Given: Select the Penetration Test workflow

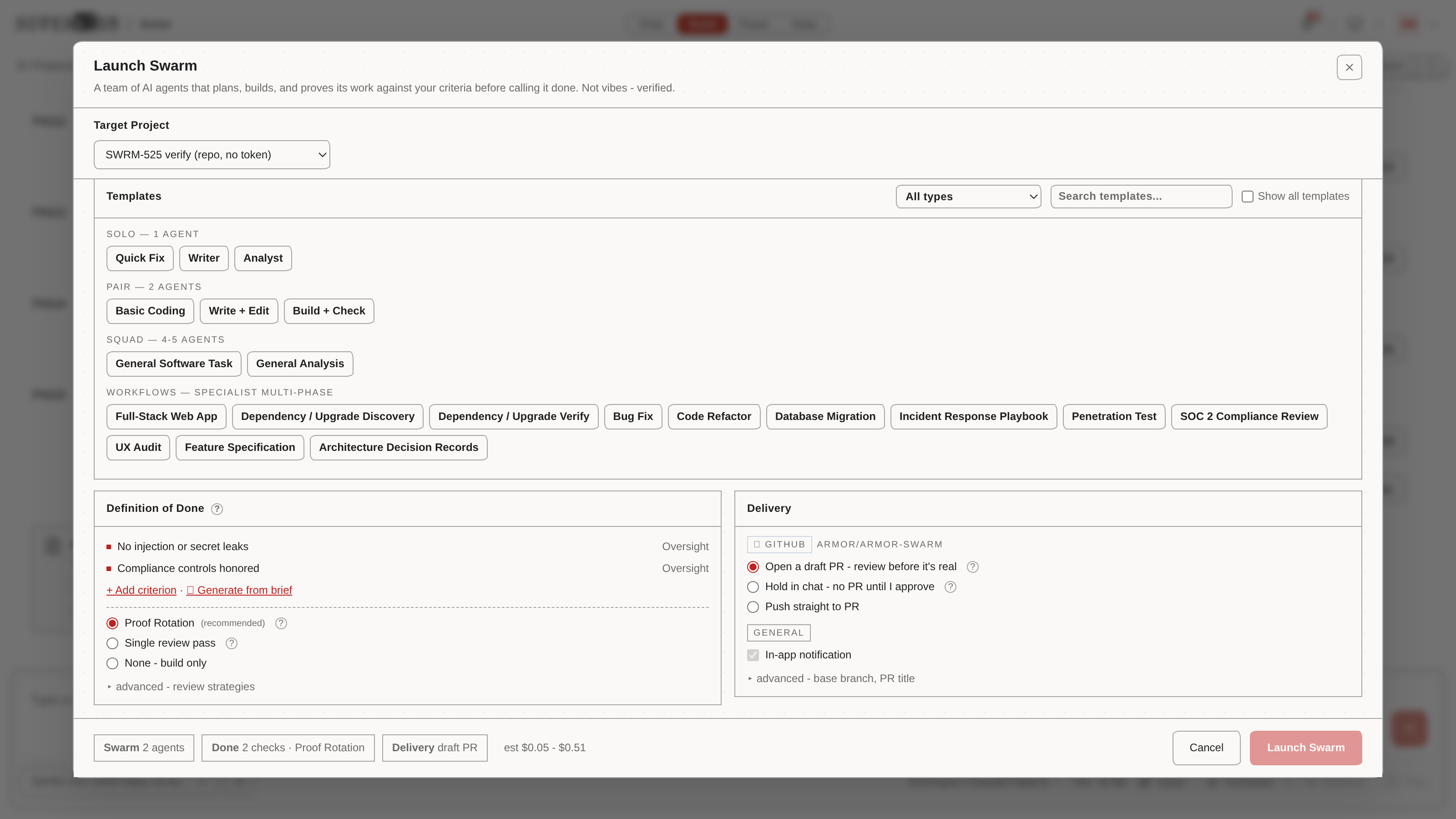Looking at the screenshot, I should pyautogui.click(x=1113, y=417).
